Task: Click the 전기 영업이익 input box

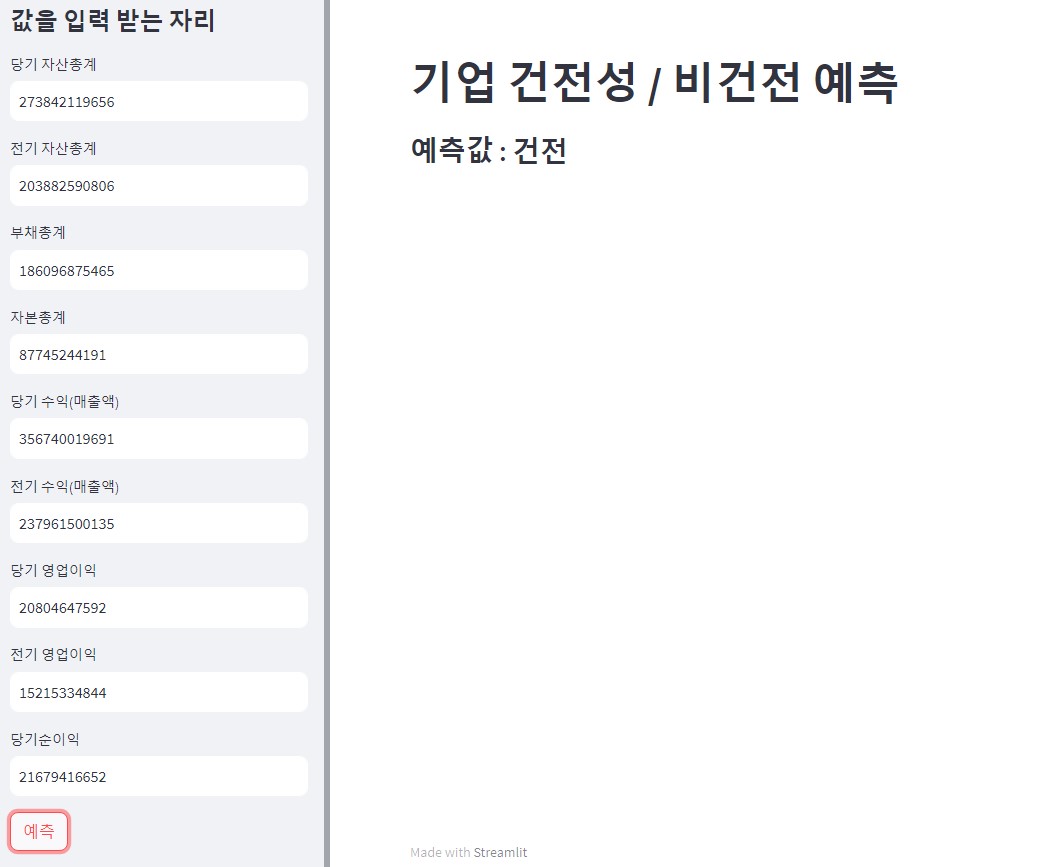Action: (159, 692)
